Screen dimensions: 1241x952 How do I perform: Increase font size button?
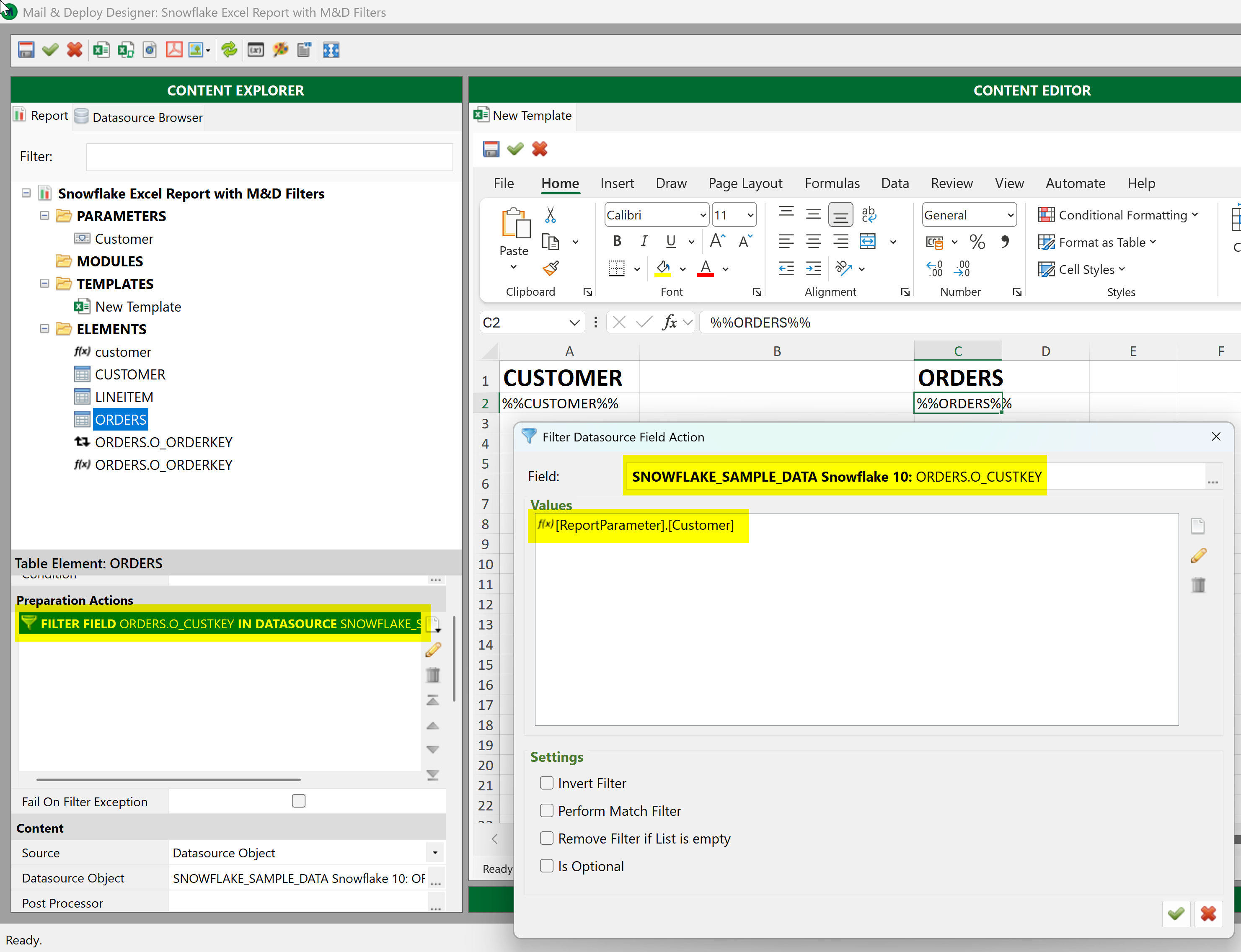[x=717, y=241]
